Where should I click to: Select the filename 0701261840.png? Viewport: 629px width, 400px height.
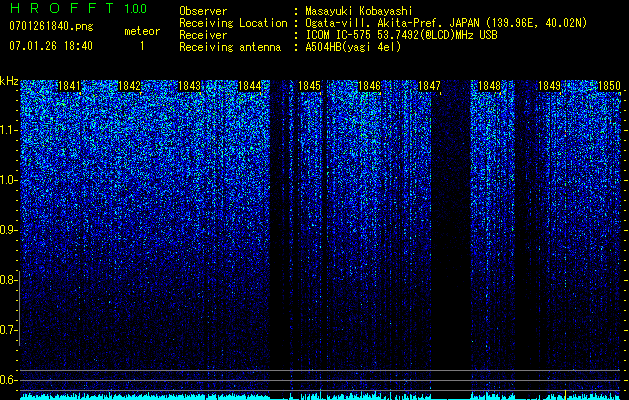51,27
